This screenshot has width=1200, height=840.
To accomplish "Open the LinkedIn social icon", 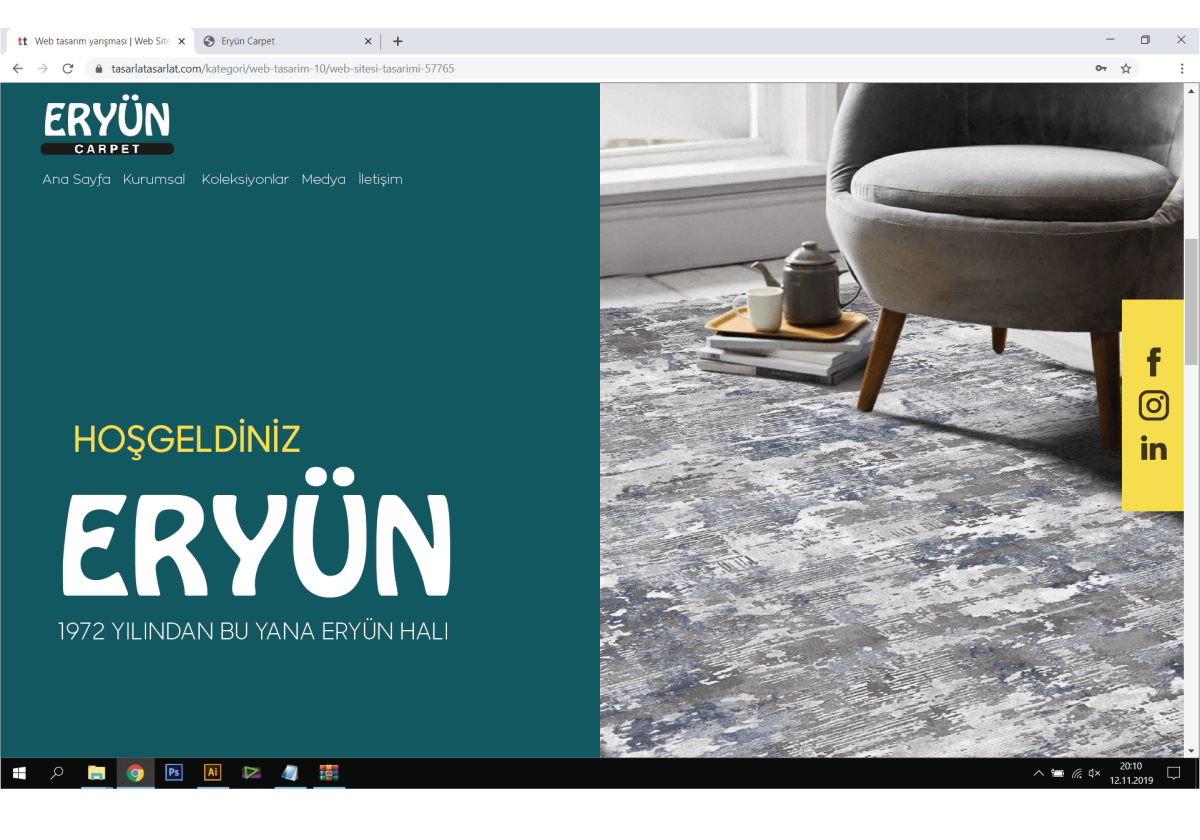I will tap(1153, 449).
